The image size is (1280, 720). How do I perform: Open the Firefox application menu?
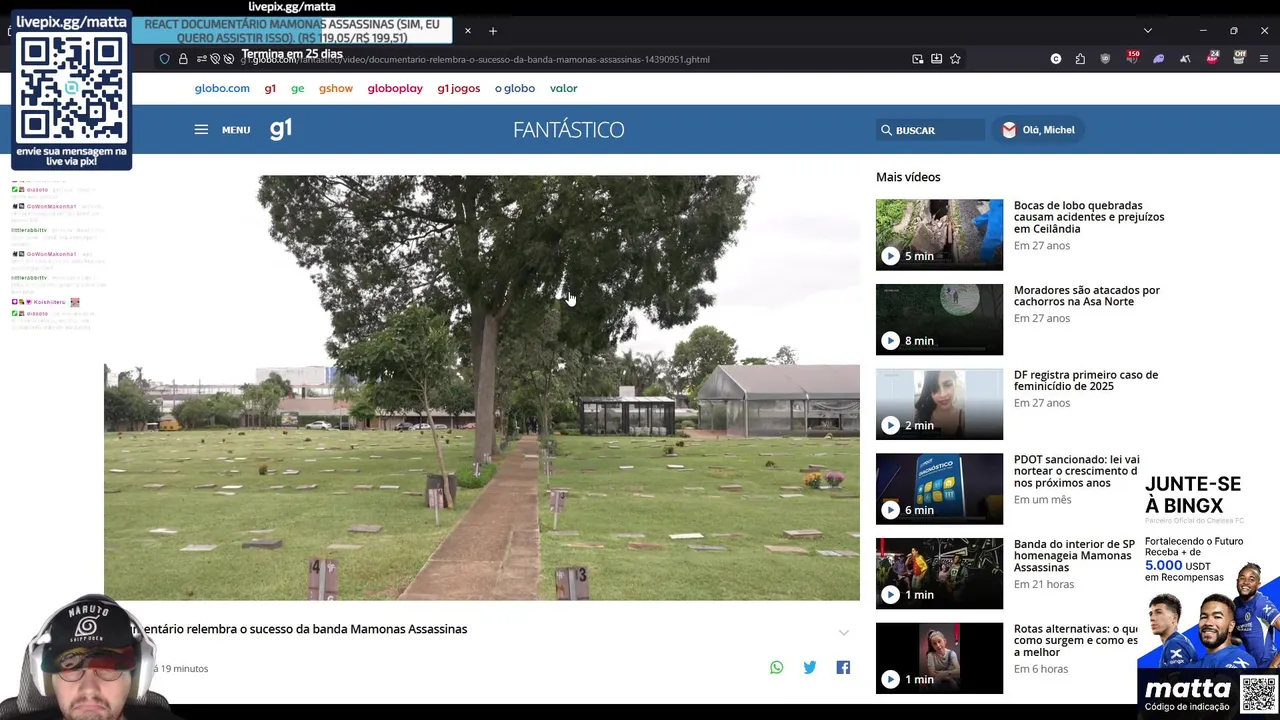(1265, 59)
